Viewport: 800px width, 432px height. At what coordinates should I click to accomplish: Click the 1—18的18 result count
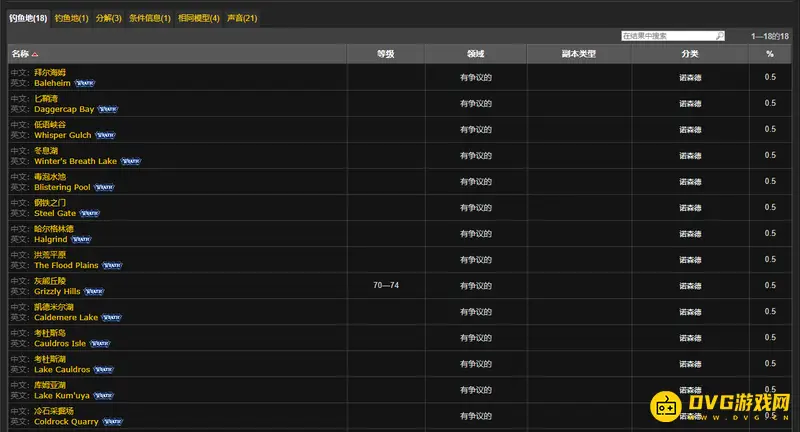[769, 36]
